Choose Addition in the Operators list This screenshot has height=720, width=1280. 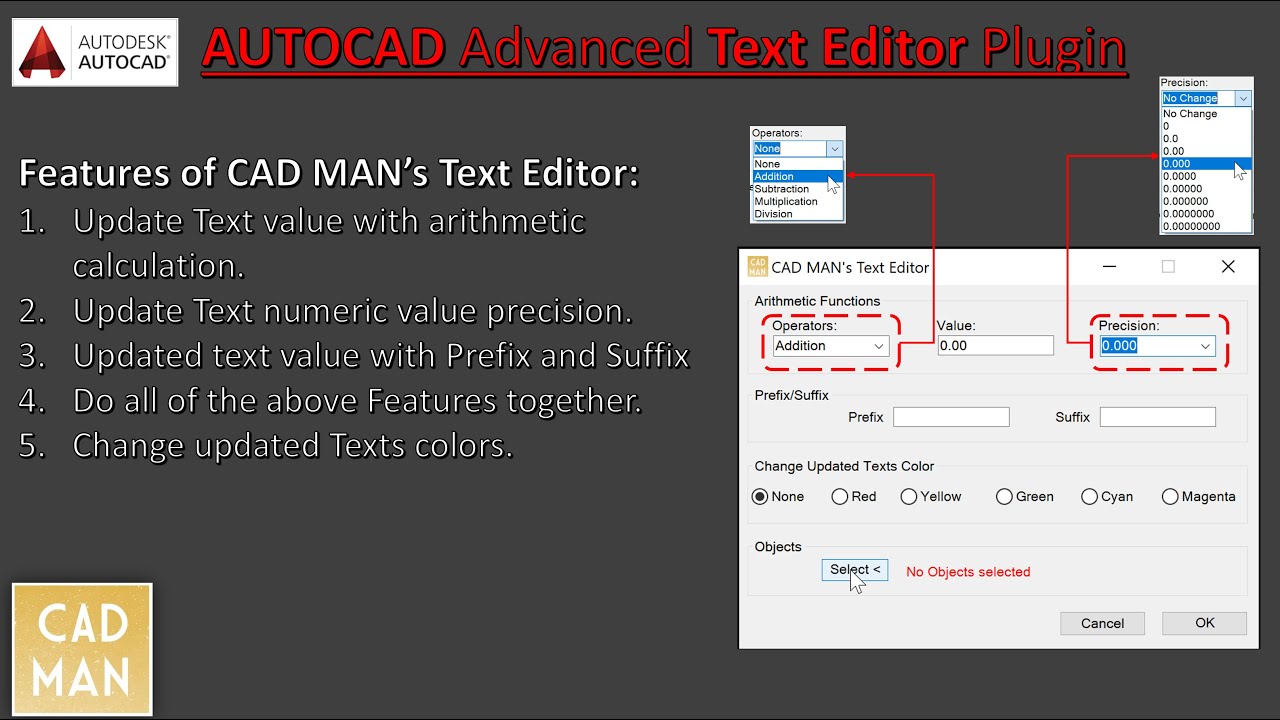[798, 176]
